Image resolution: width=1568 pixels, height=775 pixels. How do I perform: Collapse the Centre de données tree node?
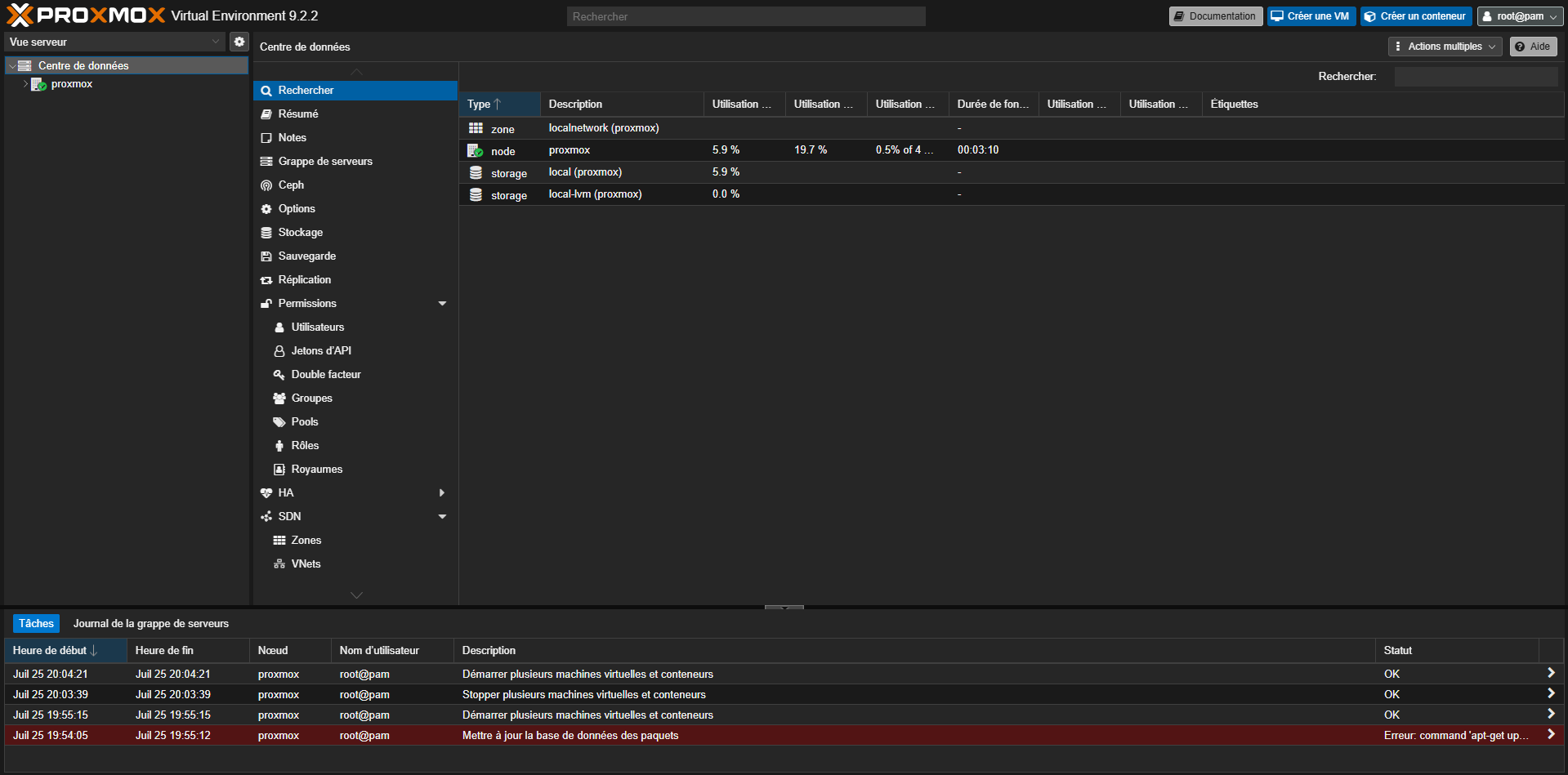(12, 65)
